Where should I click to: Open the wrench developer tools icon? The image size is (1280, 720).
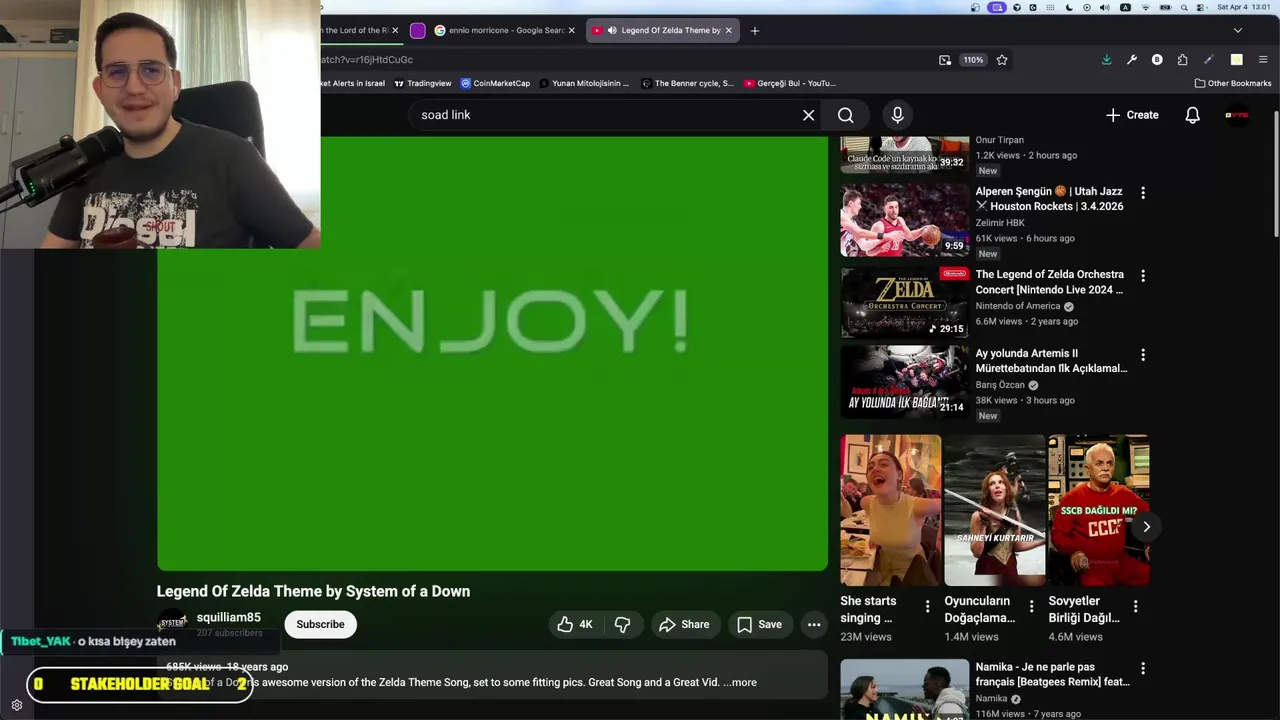click(x=1132, y=60)
